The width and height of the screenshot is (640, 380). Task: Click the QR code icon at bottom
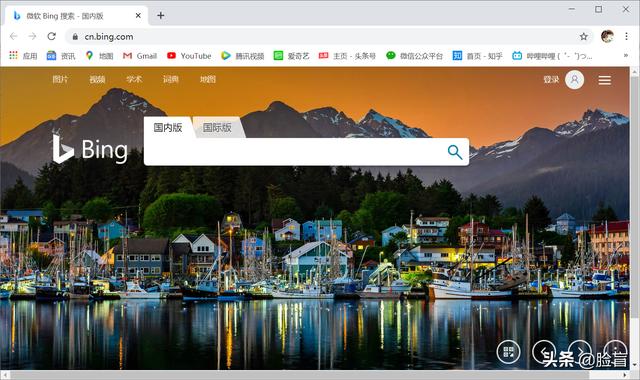508,351
